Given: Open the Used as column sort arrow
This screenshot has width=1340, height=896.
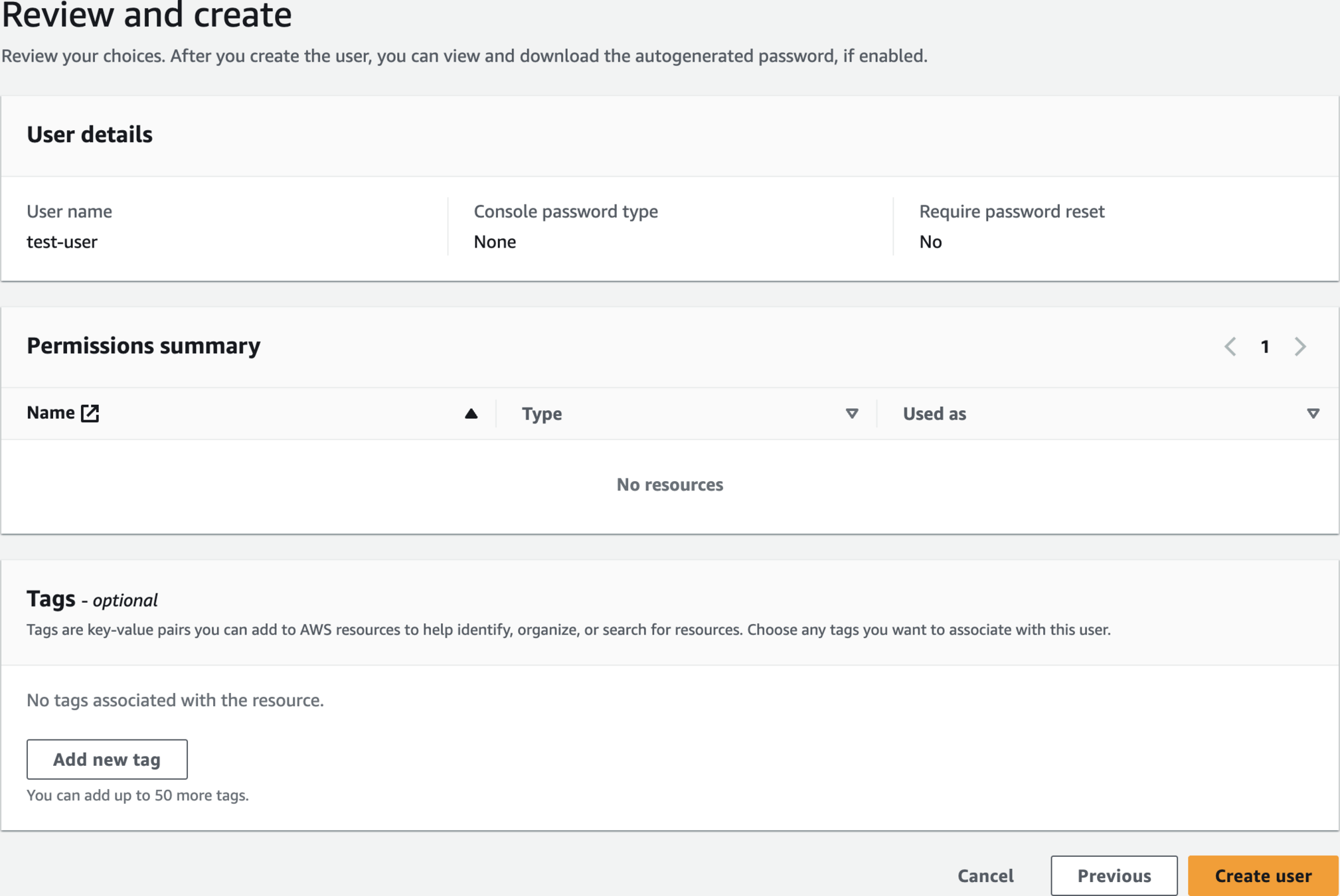Looking at the screenshot, I should point(1313,413).
